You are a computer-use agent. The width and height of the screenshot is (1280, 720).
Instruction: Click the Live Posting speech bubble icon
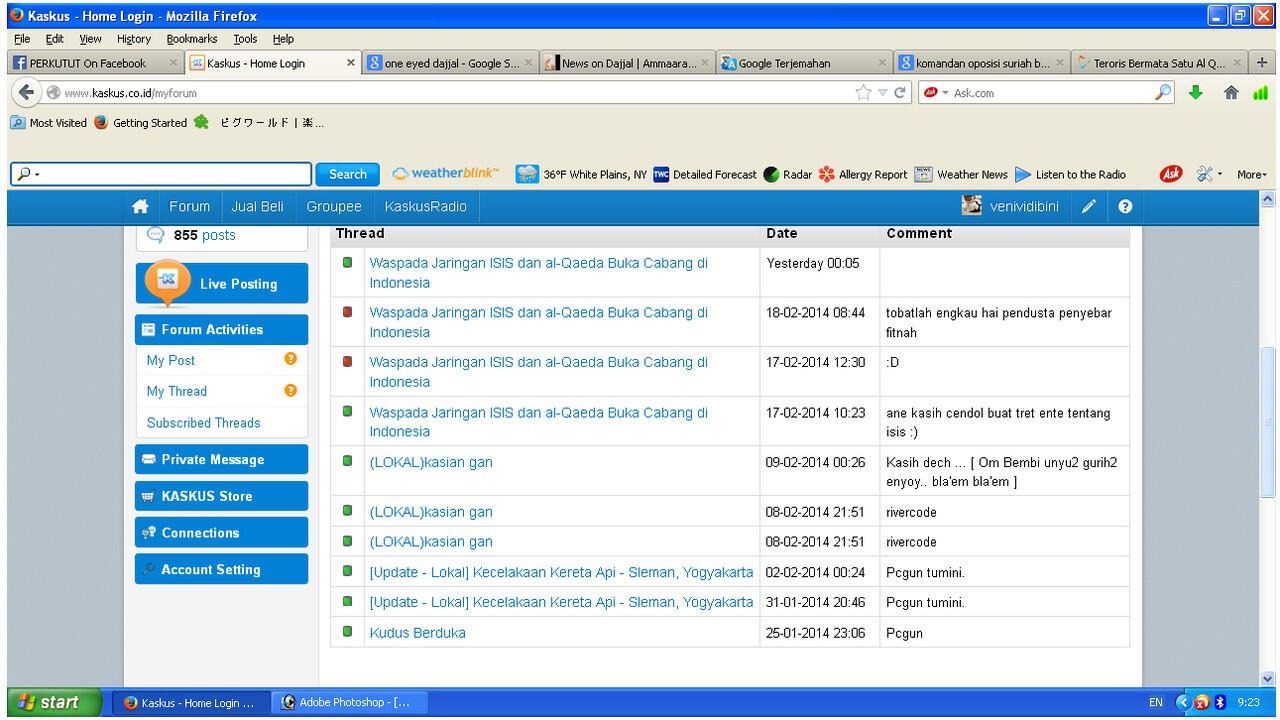point(167,283)
